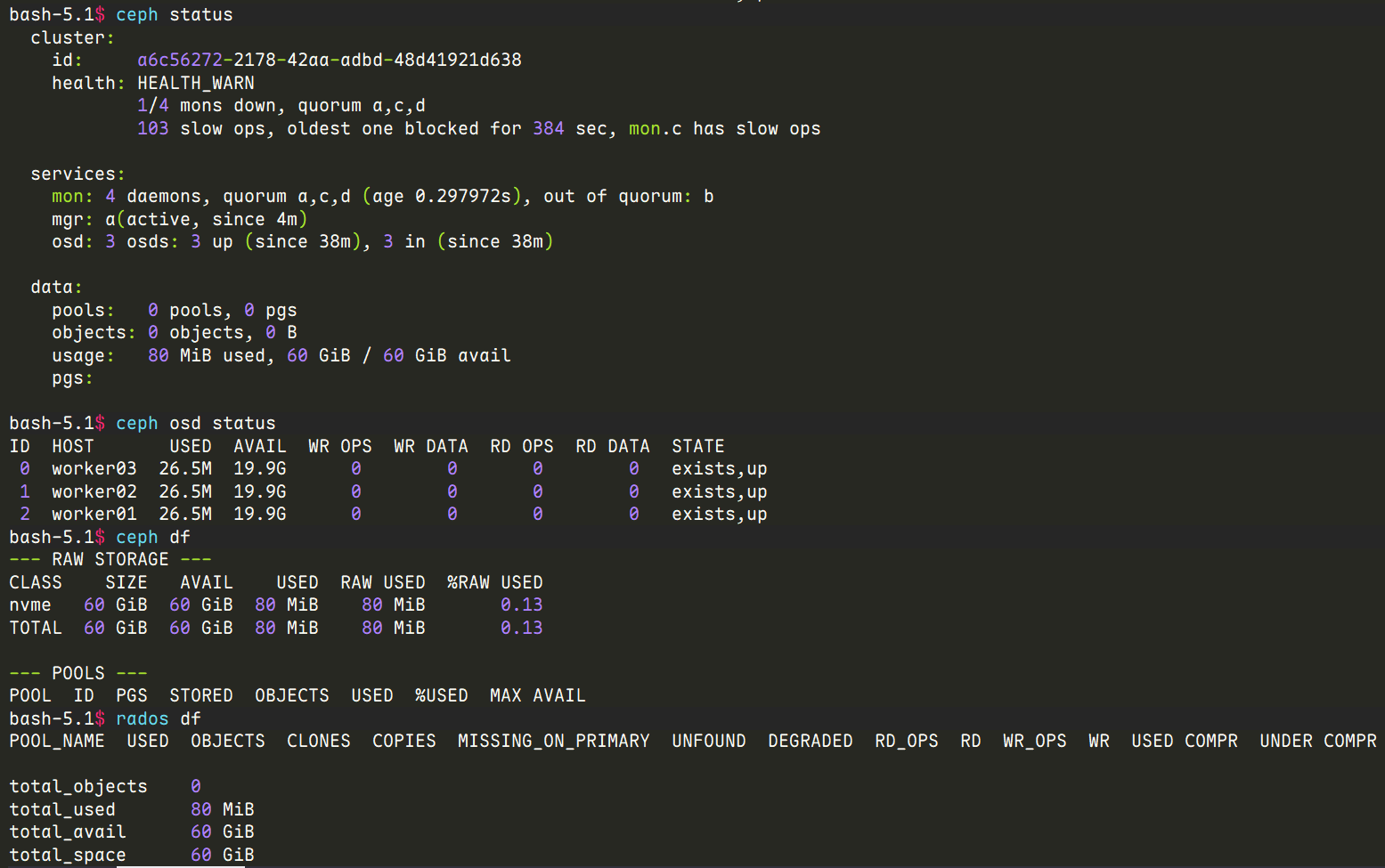Click the 'rados df' command
The width and height of the screenshot is (1385, 868).
coord(158,719)
